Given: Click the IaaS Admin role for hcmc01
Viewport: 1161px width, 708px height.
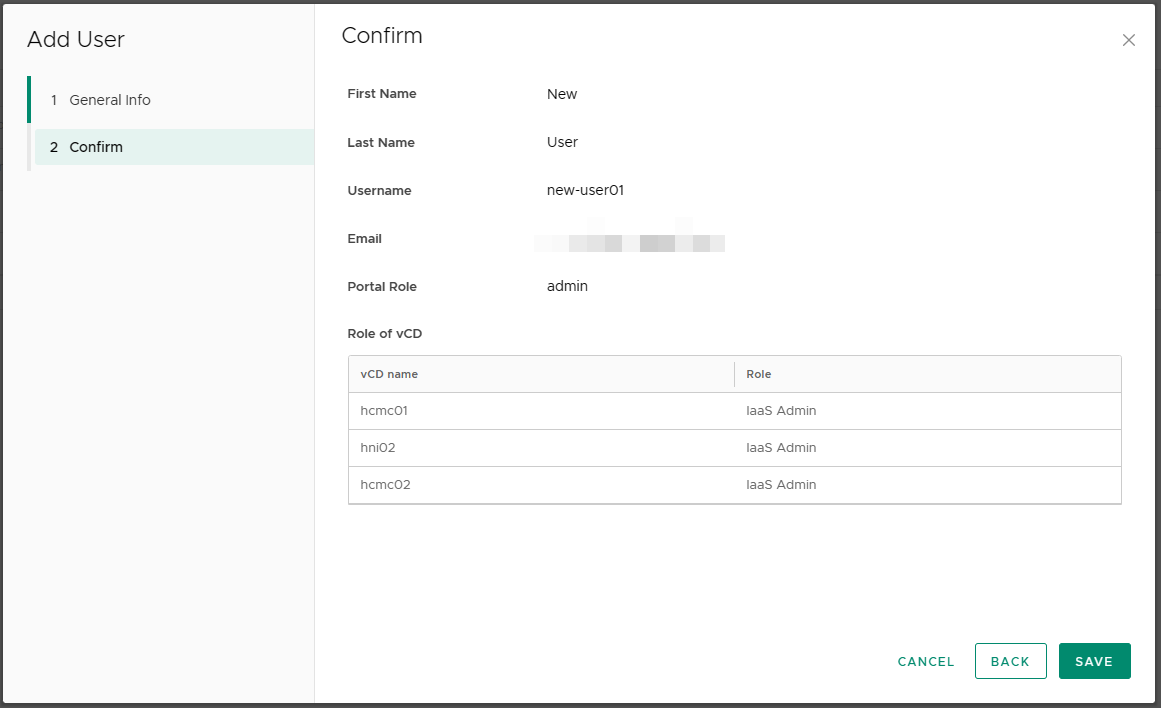Looking at the screenshot, I should [781, 411].
